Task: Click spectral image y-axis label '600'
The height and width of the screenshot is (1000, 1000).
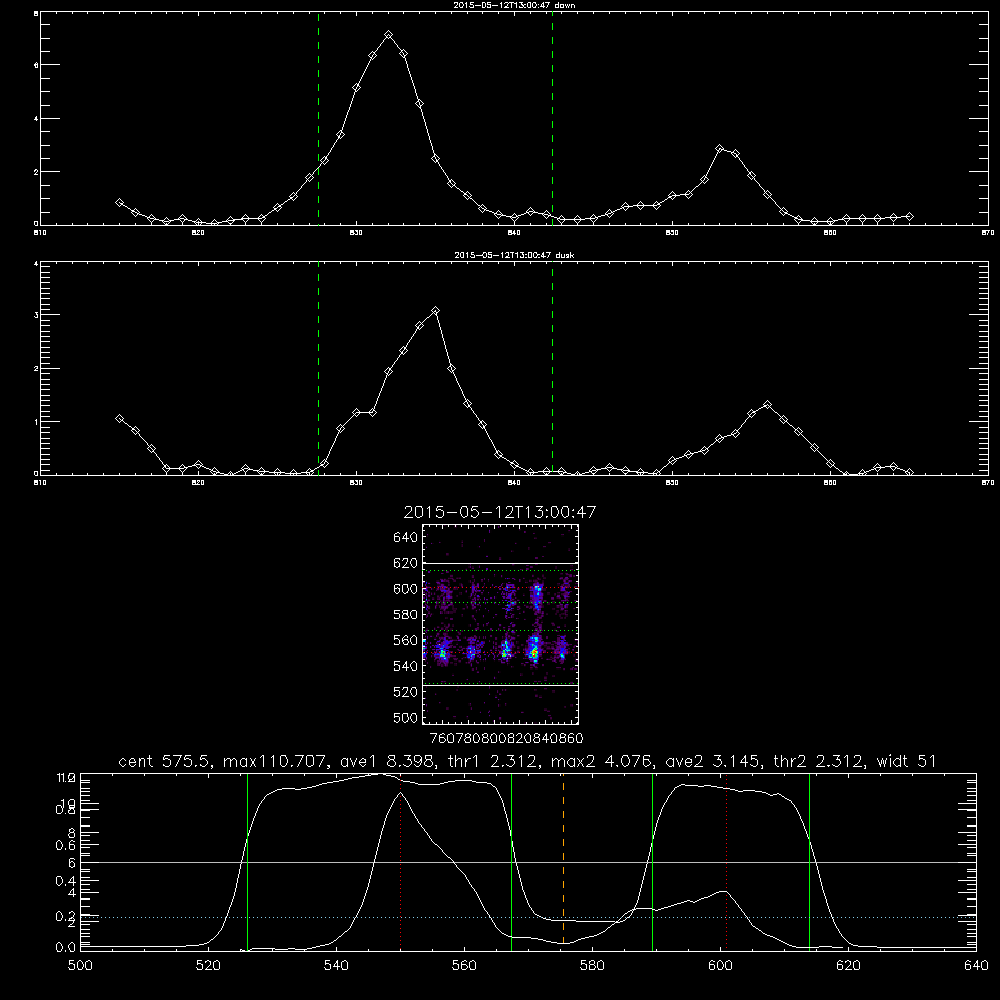Action: coord(406,589)
